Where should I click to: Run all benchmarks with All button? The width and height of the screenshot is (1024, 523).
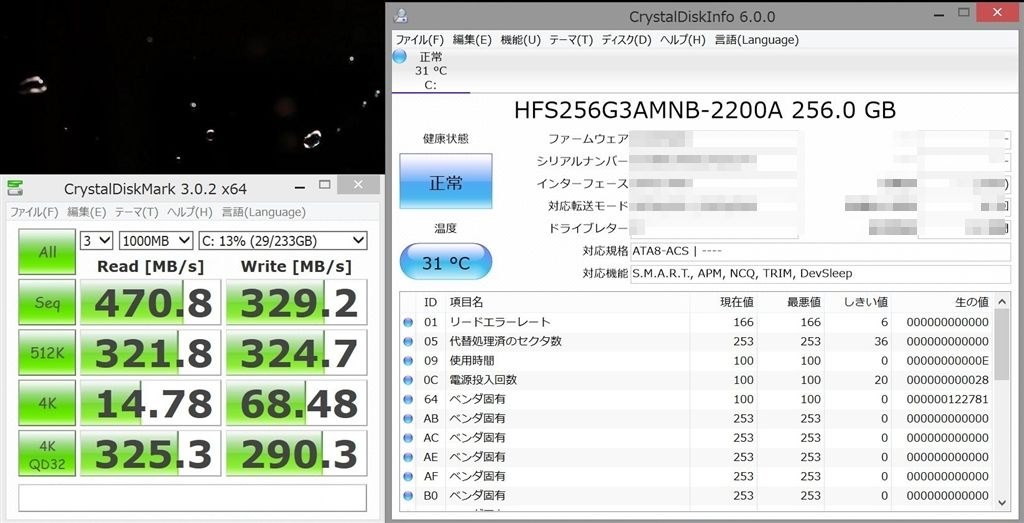click(46, 251)
